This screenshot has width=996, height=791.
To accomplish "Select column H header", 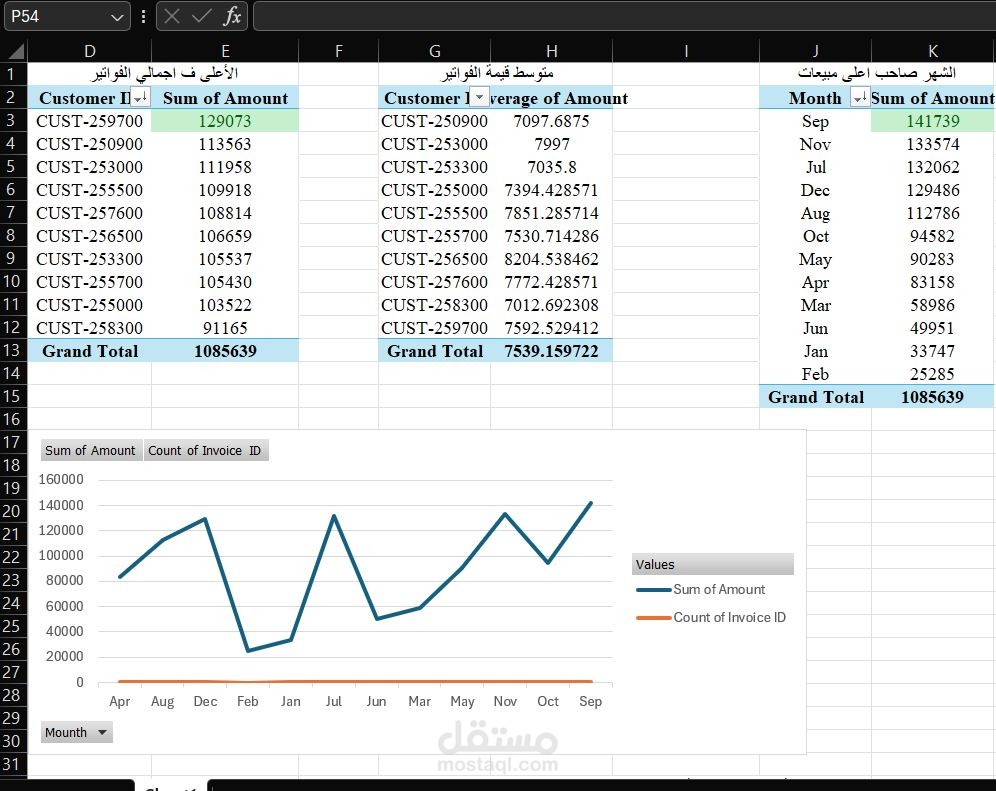I will [x=551, y=51].
